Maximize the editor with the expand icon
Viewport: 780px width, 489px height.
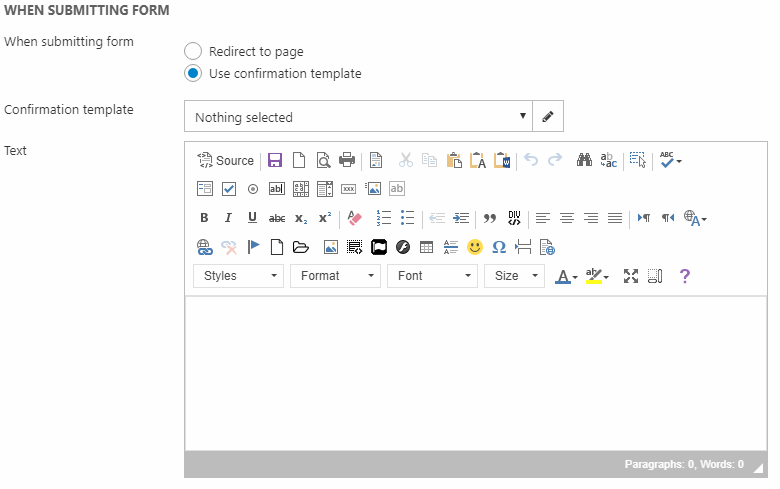(631, 276)
